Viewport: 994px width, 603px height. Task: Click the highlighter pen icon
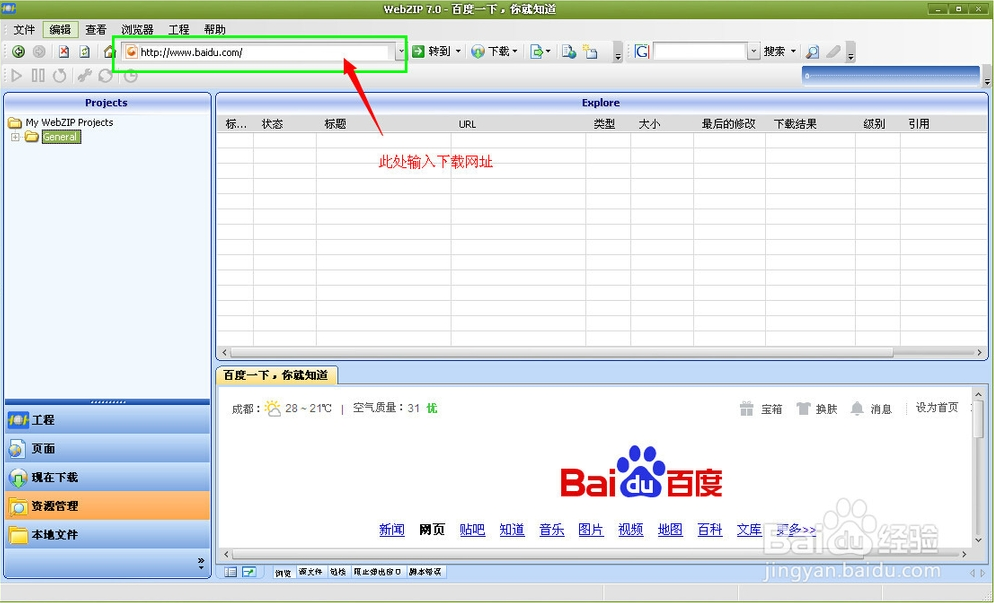click(x=834, y=51)
